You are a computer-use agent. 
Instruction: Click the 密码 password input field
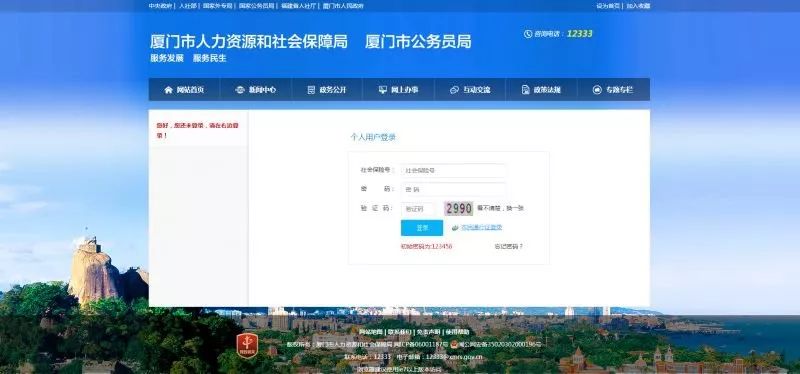(454, 189)
